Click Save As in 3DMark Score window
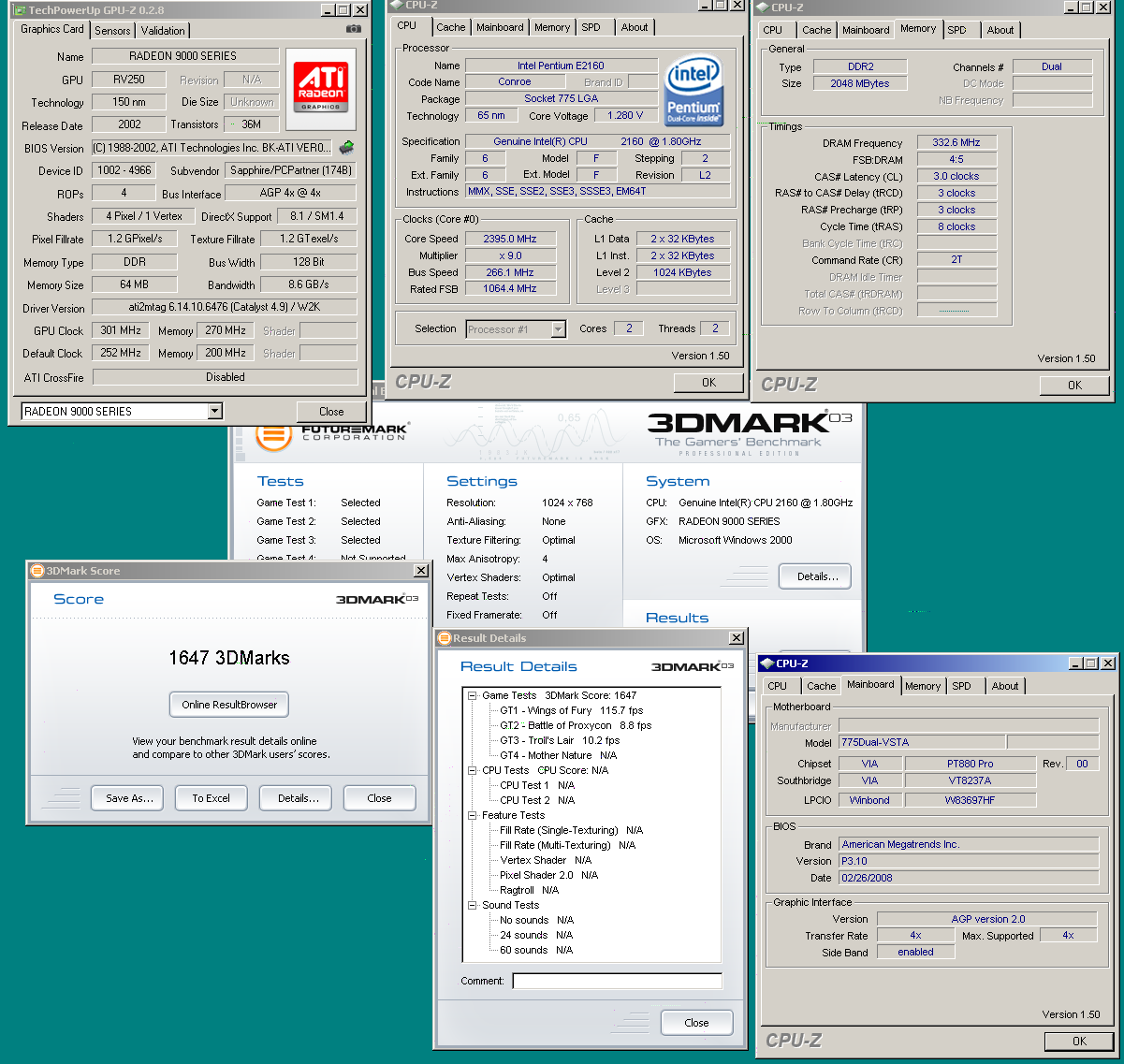Image resolution: width=1124 pixels, height=1064 pixels. point(129,798)
